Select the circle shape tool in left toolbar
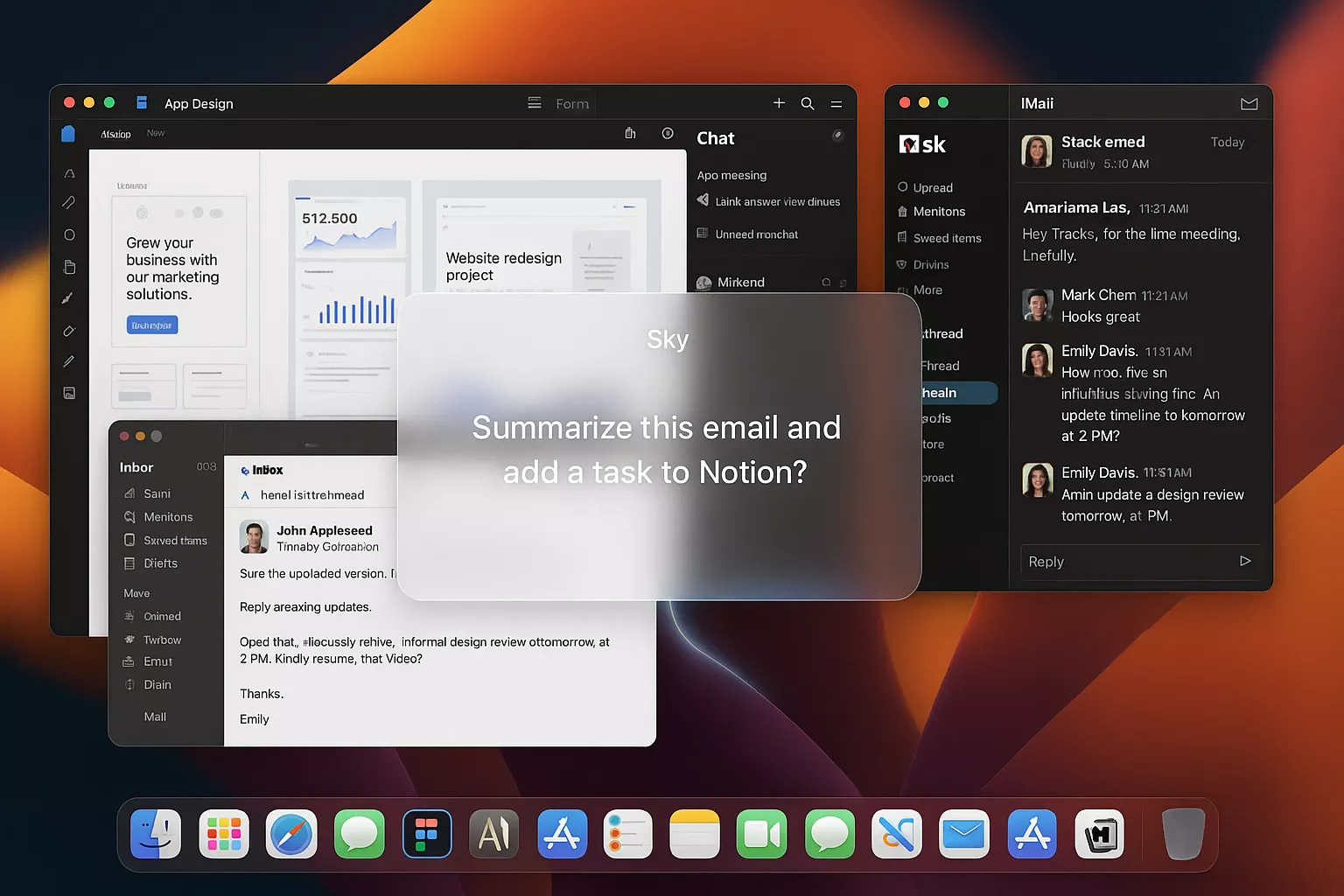This screenshot has height=896, width=1344. pos(69,234)
